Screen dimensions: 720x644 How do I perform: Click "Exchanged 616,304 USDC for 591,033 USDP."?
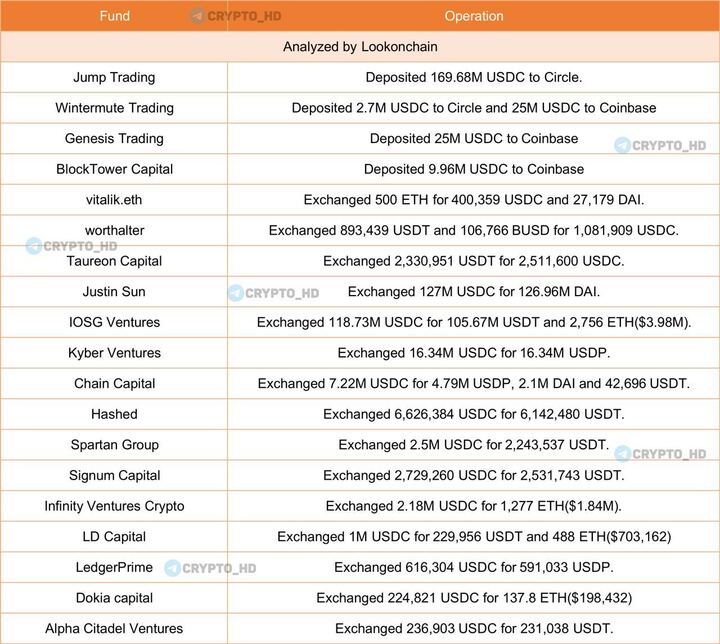click(x=474, y=567)
